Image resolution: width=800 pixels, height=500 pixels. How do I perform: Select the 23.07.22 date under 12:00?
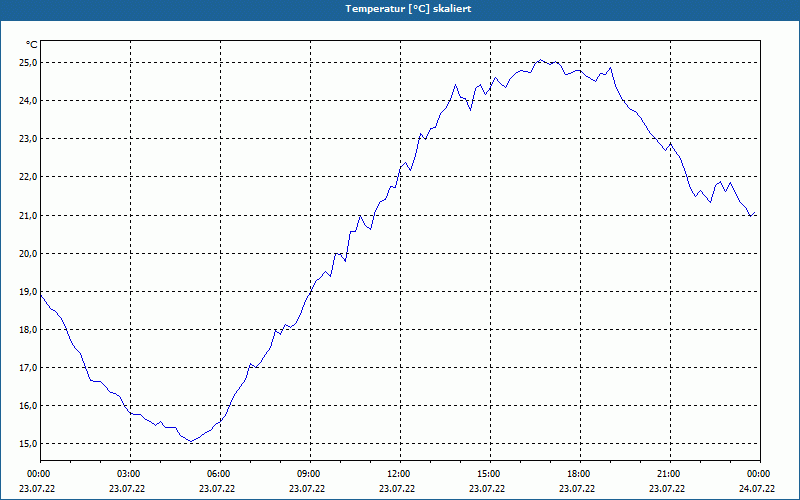tap(397, 489)
